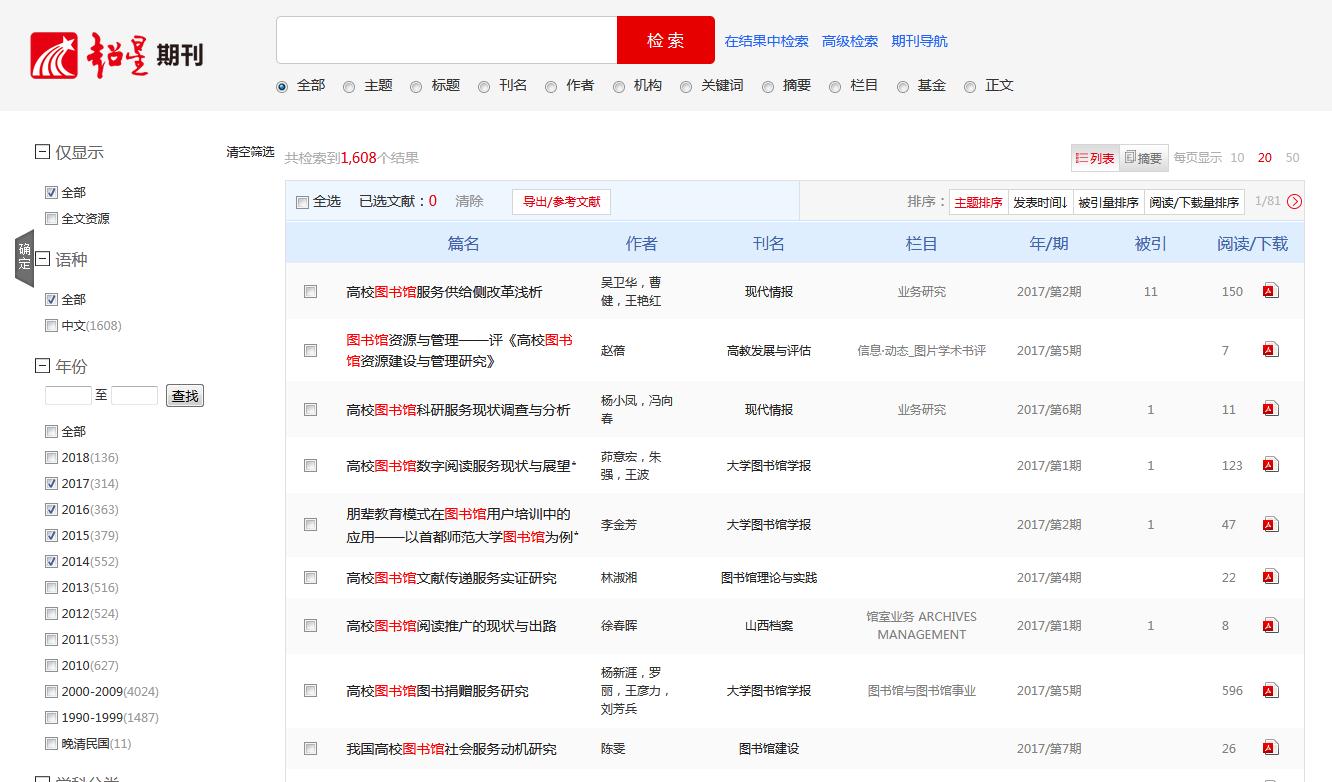This screenshot has width=1332, height=782.
Task: Check the 晚清民国(11) filter
Action: (x=51, y=744)
